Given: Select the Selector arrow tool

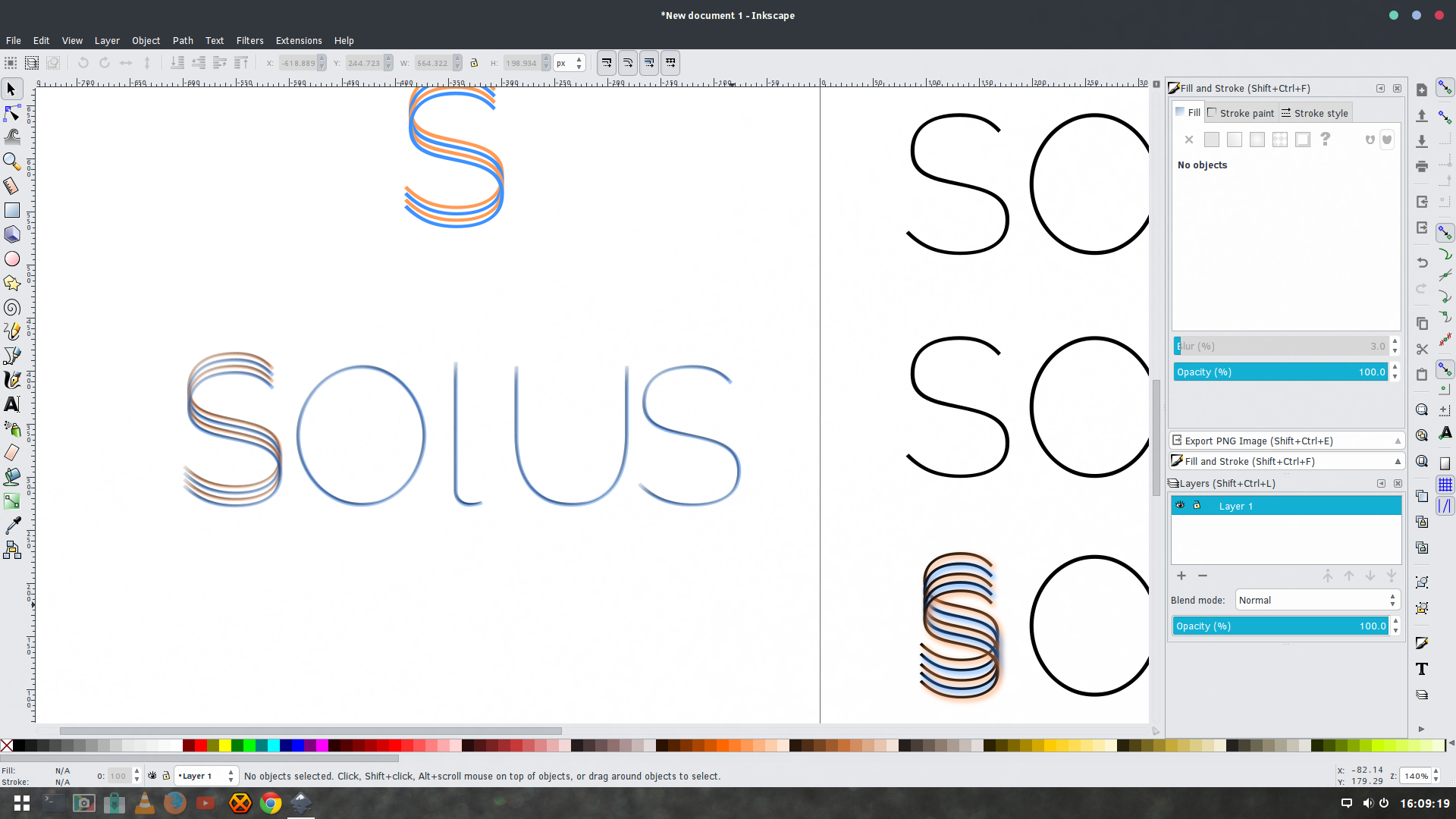Looking at the screenshot, I should [11, 89].
